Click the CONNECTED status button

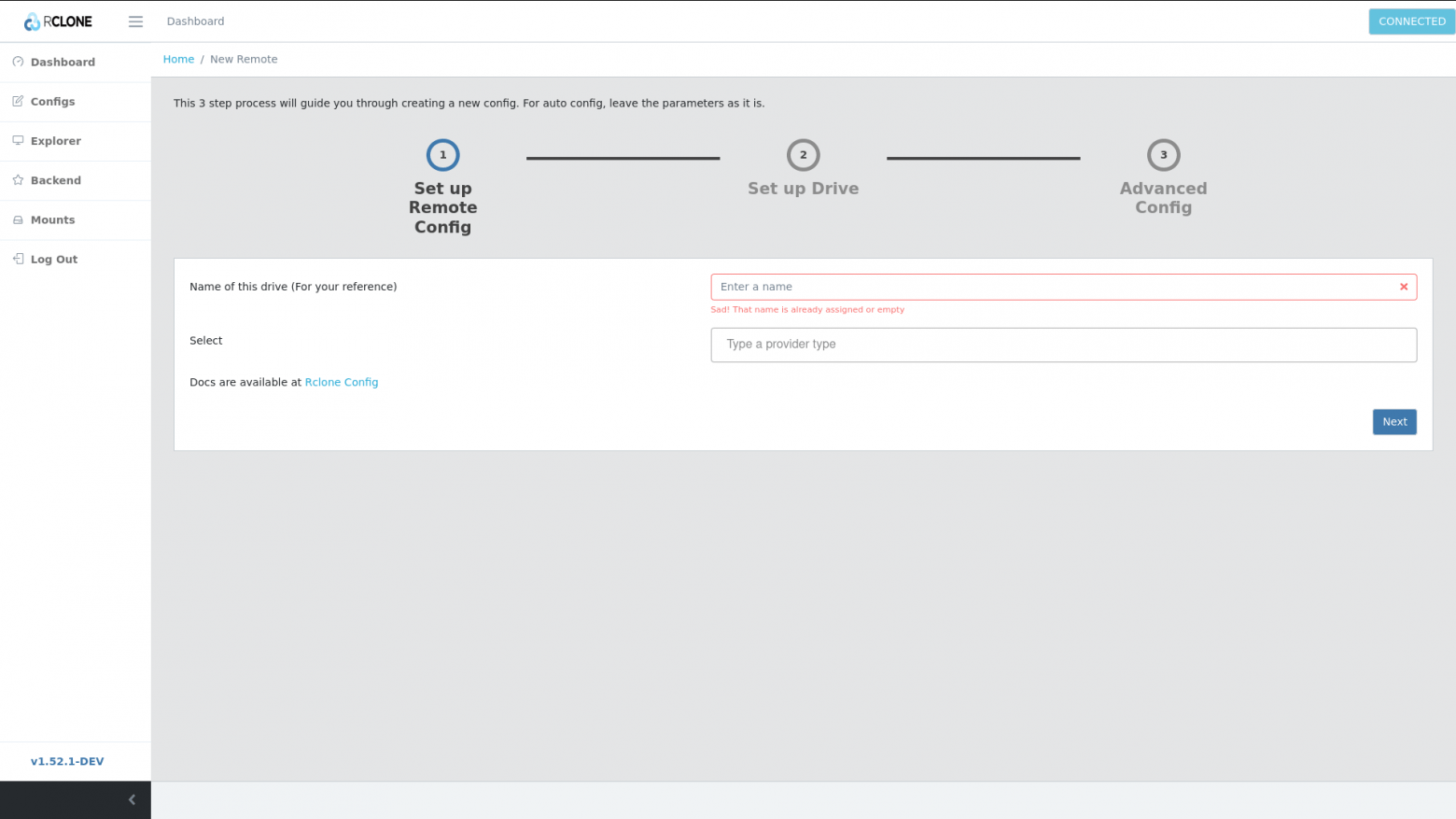(x=1411, y=21)
